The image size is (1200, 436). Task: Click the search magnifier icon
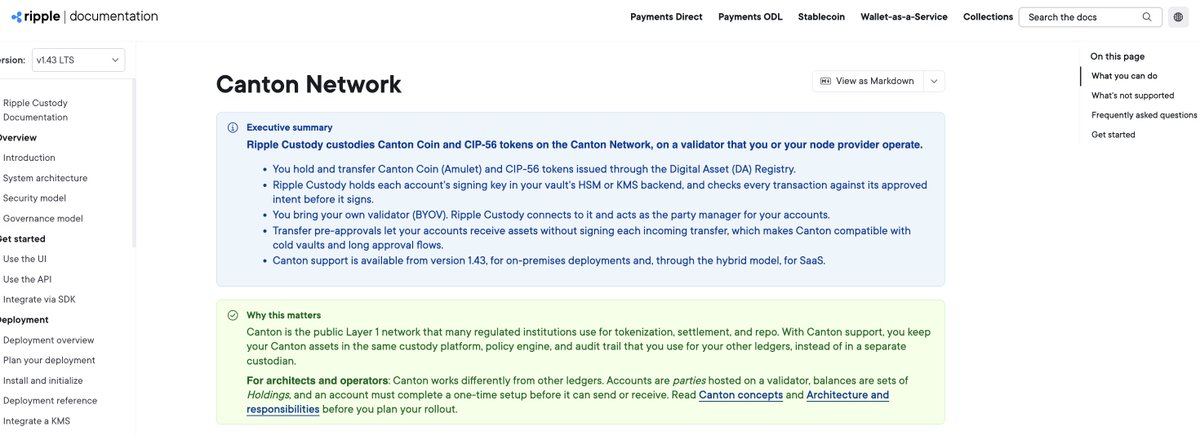coord(1147,17)
